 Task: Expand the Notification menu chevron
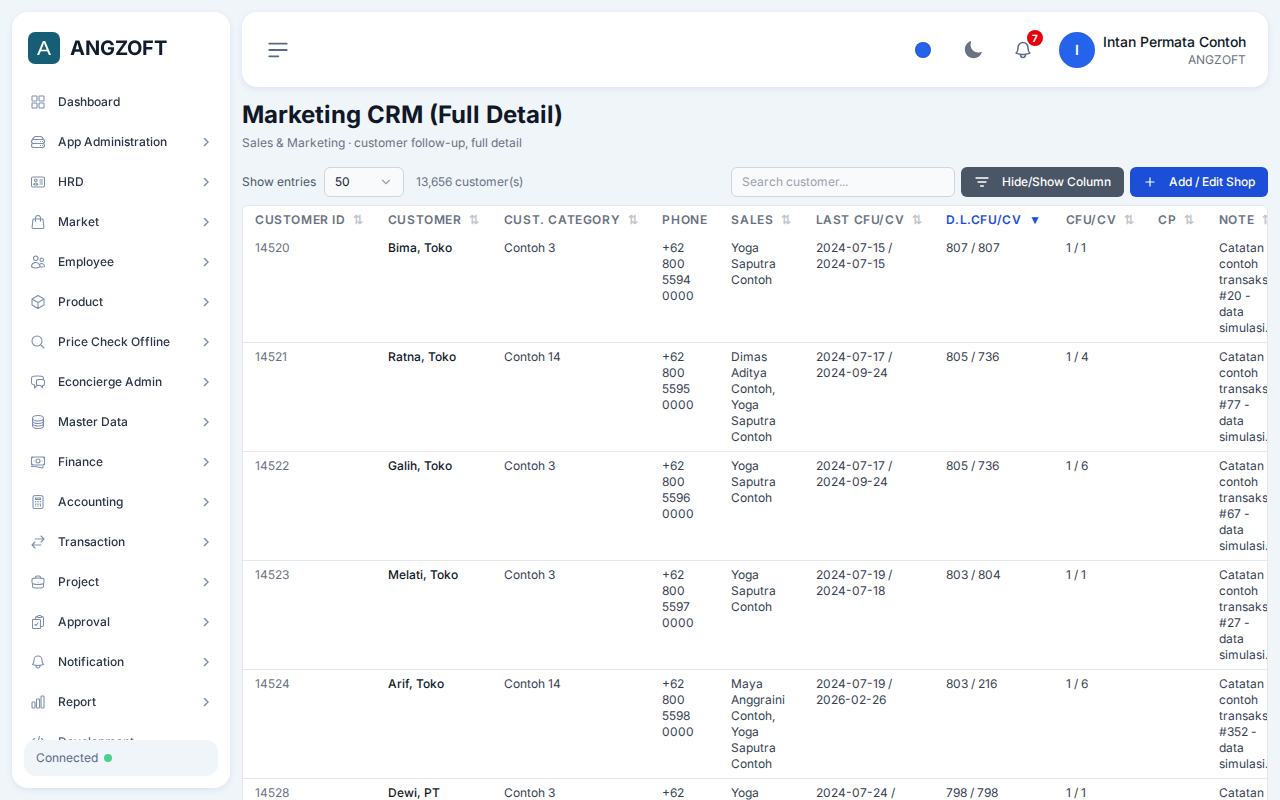pyautogui.click(x=206, y=662)
